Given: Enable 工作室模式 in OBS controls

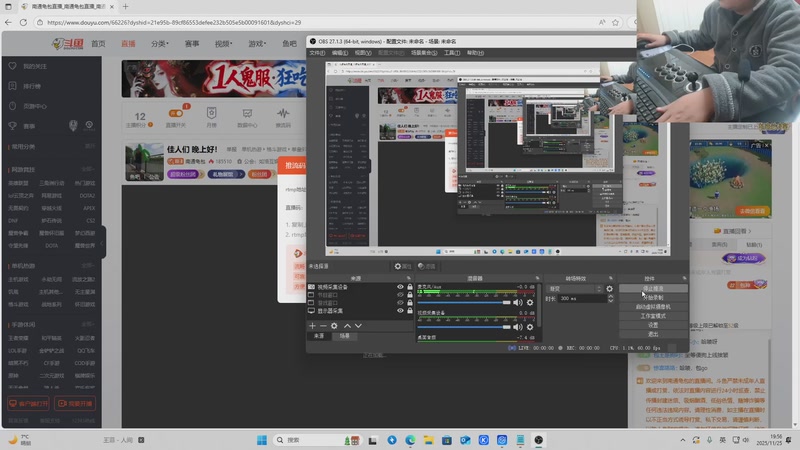Looking at the screenshot, I should pos(653,316).
